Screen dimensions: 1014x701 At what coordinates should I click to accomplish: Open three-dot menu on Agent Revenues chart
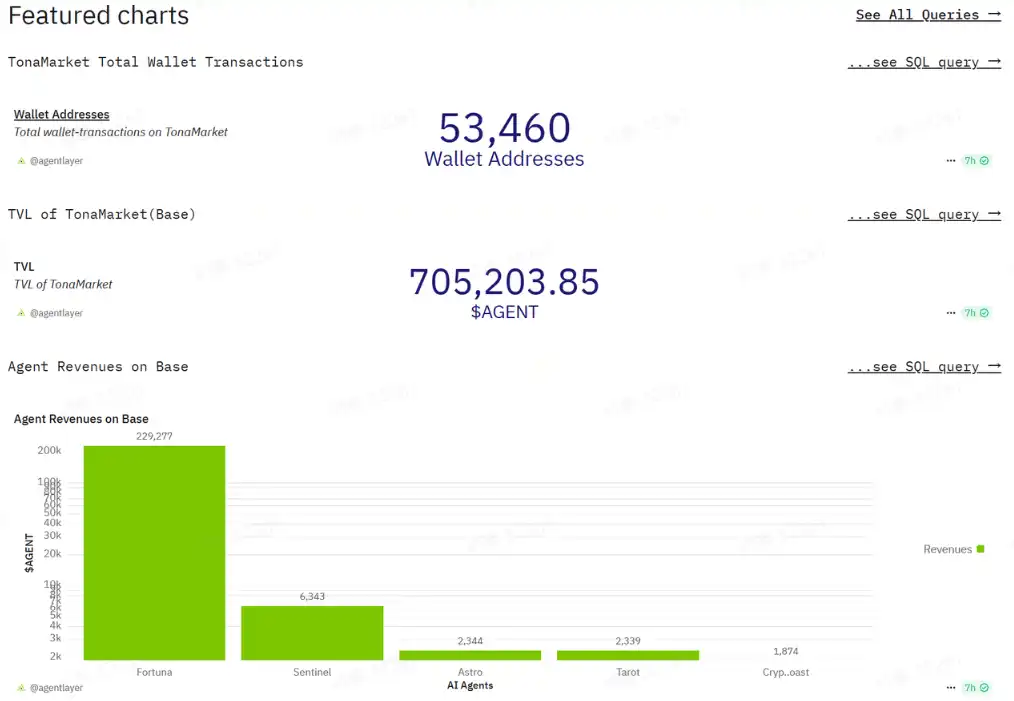(x=951, y=688)
